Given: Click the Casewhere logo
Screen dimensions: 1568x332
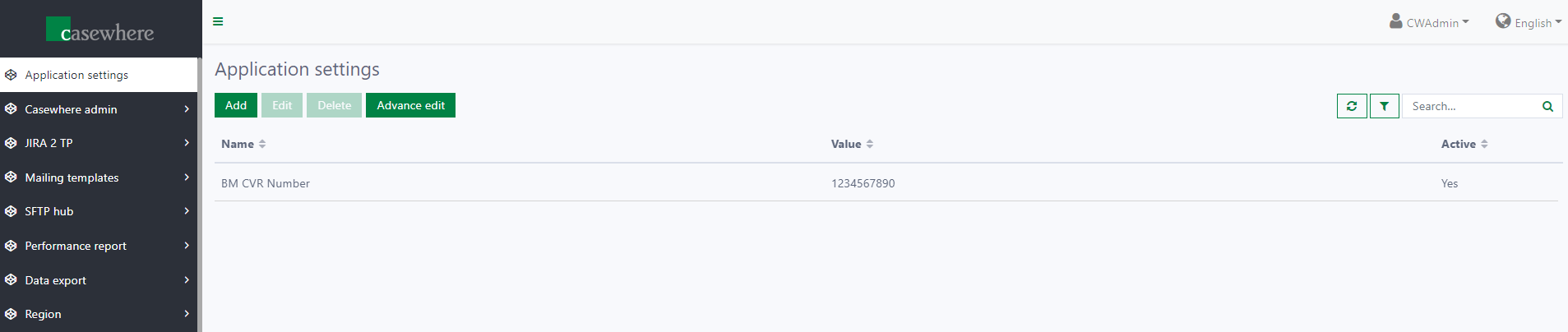Looking at the screenshot, I should pos(100,30).
